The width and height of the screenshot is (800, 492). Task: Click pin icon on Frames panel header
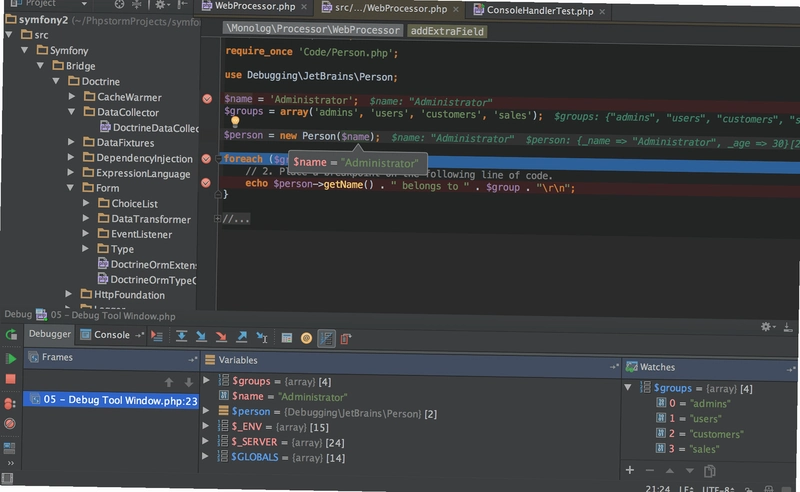192,360
